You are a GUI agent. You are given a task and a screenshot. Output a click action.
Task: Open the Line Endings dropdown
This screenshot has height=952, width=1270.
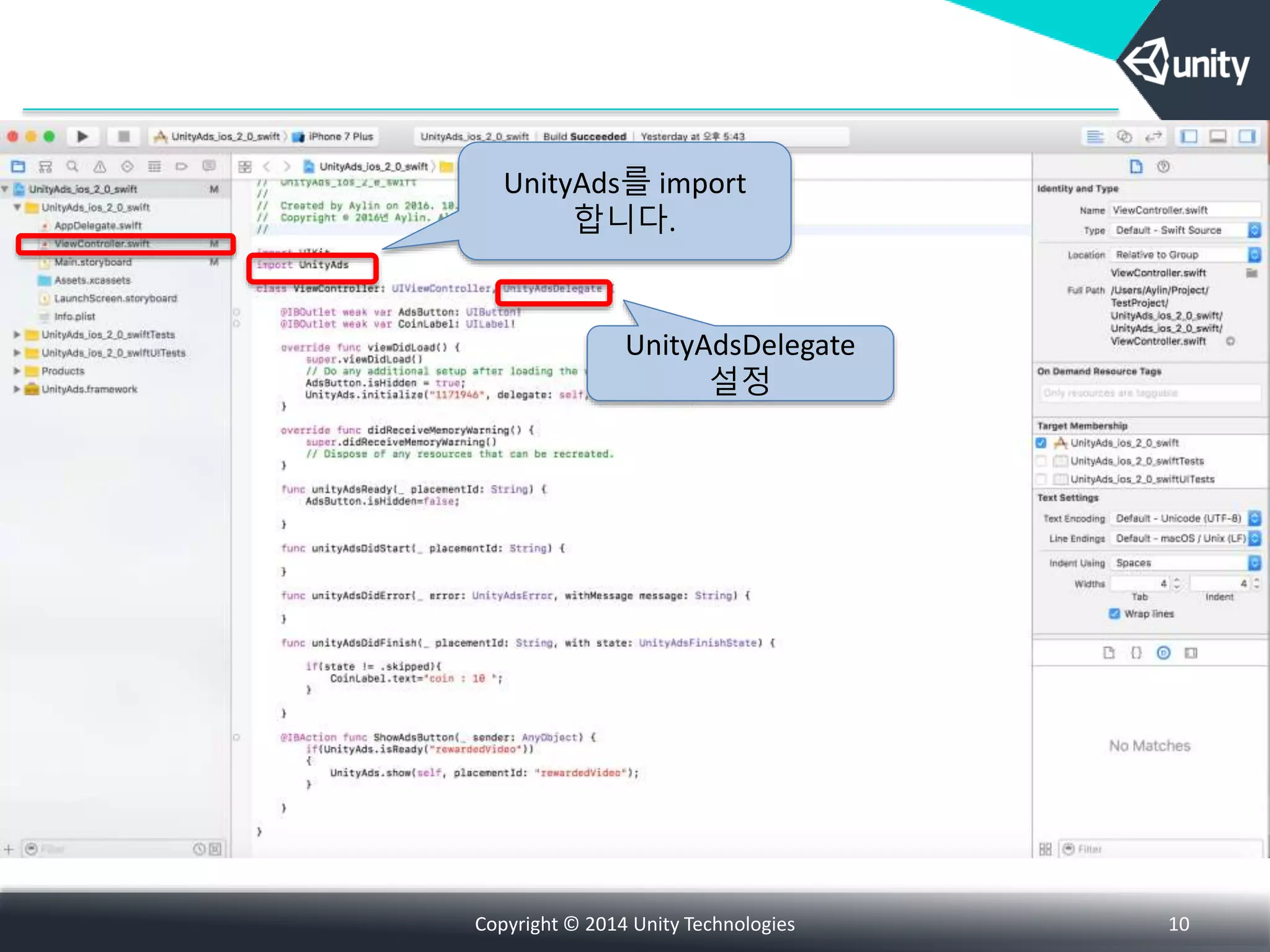coord(1186,539)
